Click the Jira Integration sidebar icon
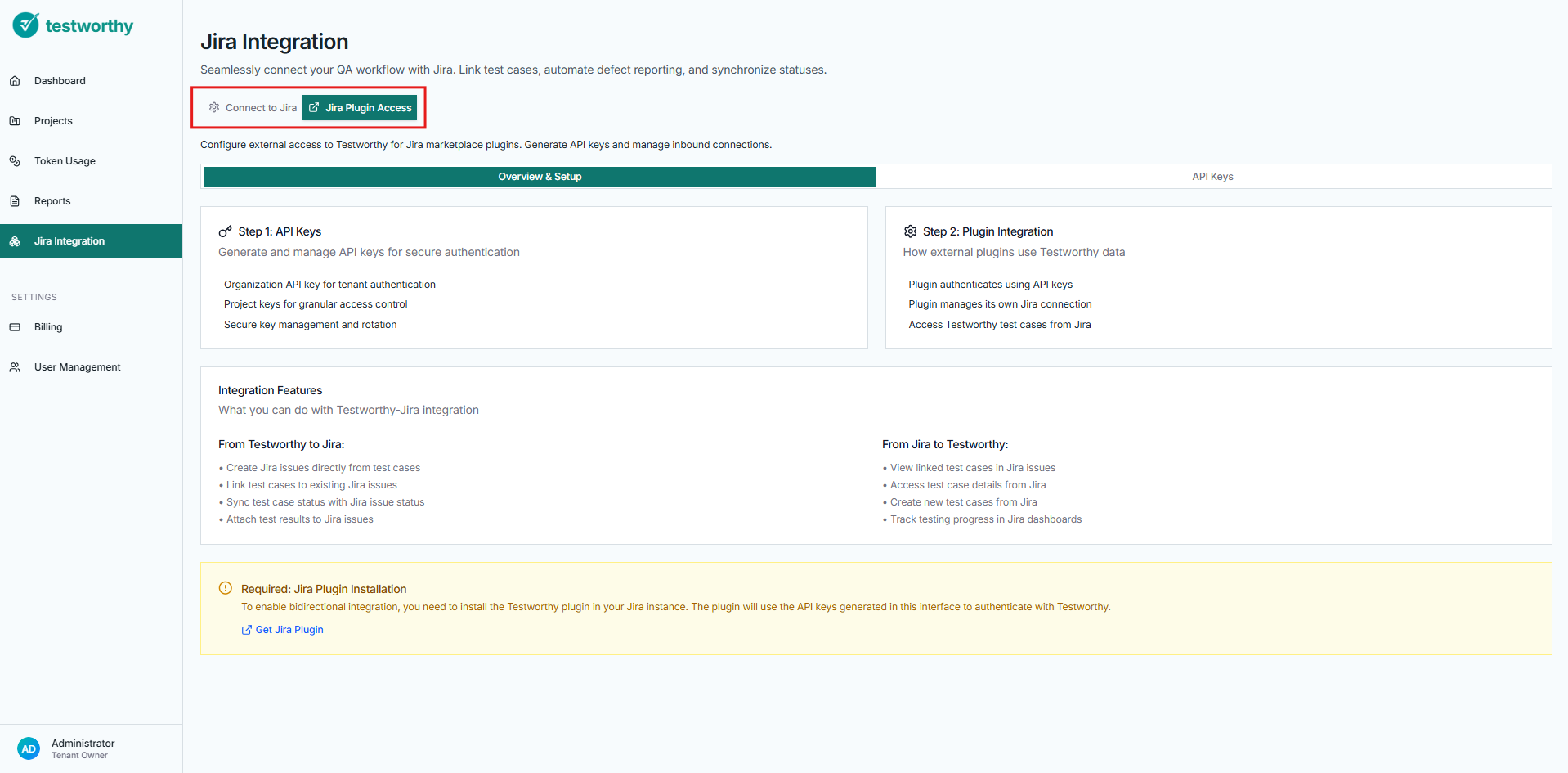 pos(15,241)
